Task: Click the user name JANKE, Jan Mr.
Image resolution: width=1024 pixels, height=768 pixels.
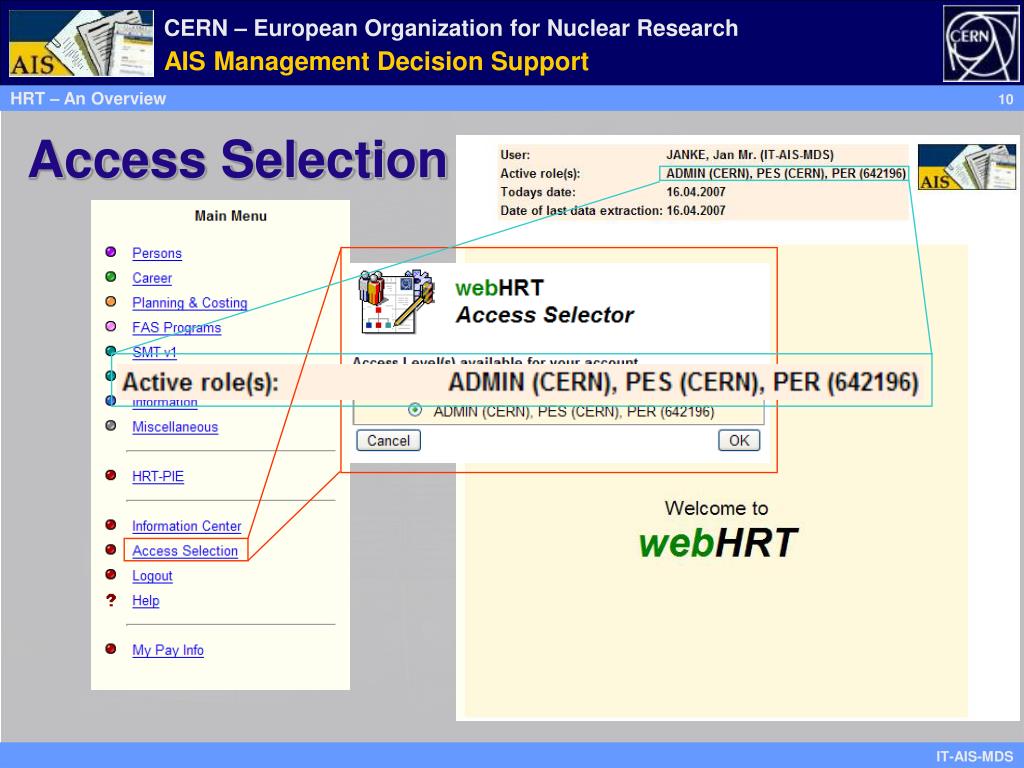Action: [750, 155]
